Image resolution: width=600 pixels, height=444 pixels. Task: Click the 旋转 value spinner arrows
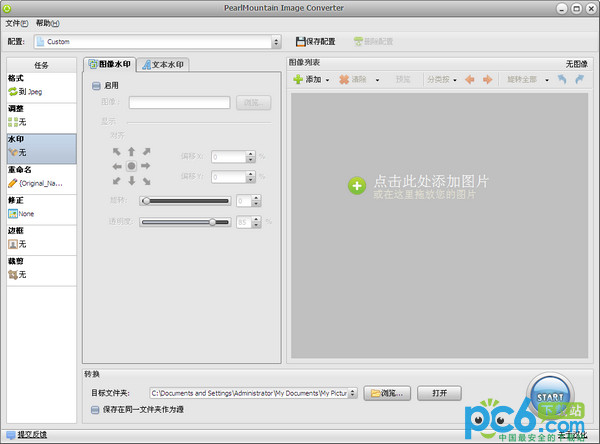click(256, 201)
